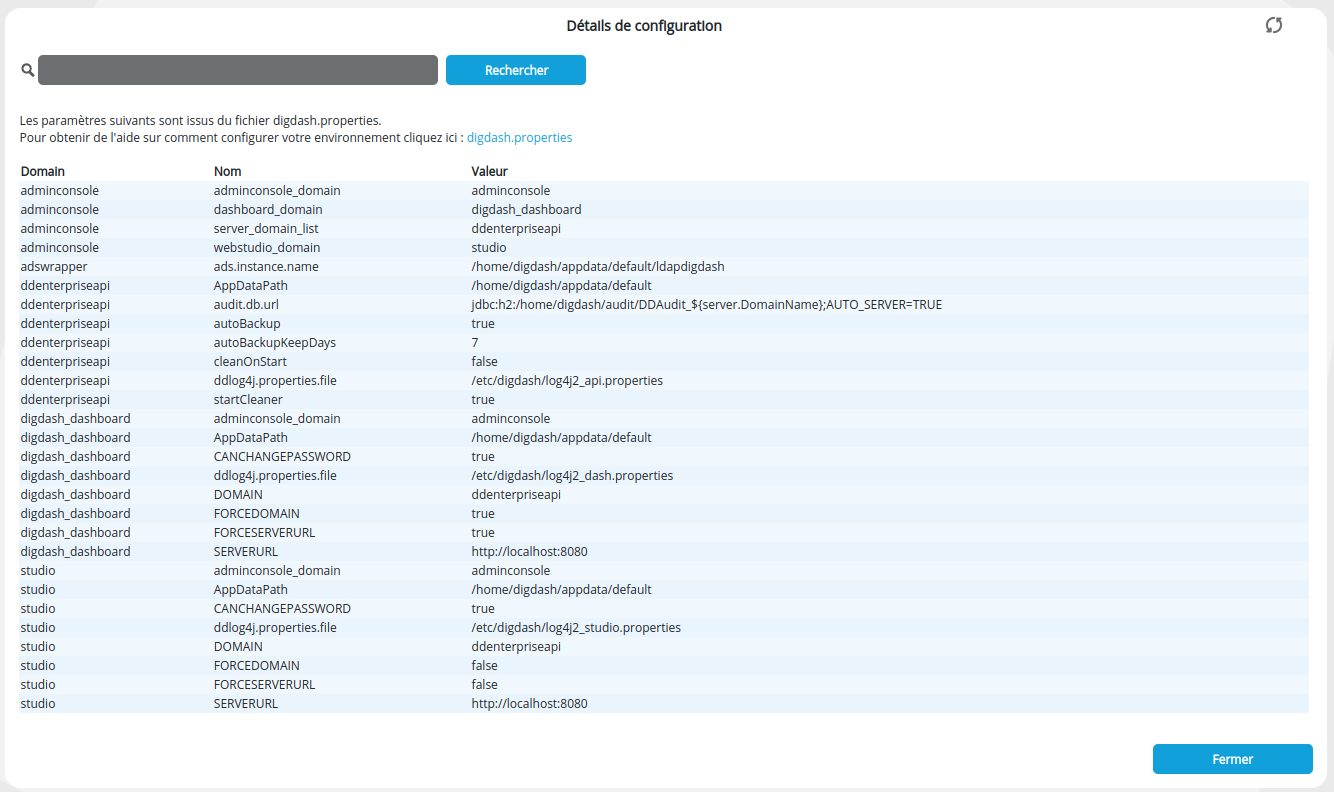Viewport: 1334px width, 792px height.
Task: Select the /etc/digdash/log4j2_api.properties value
Action: pos(567,381)
